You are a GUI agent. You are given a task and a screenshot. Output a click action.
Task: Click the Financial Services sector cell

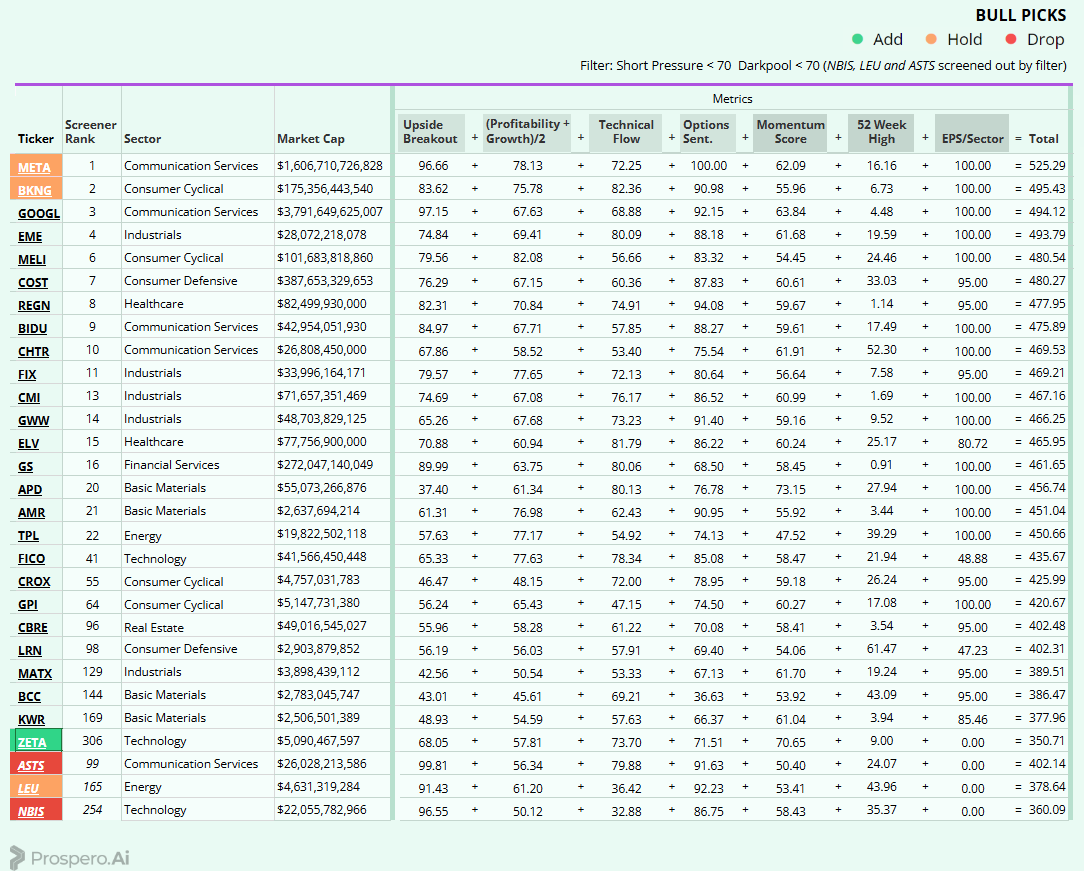click(x=171, y=465)
